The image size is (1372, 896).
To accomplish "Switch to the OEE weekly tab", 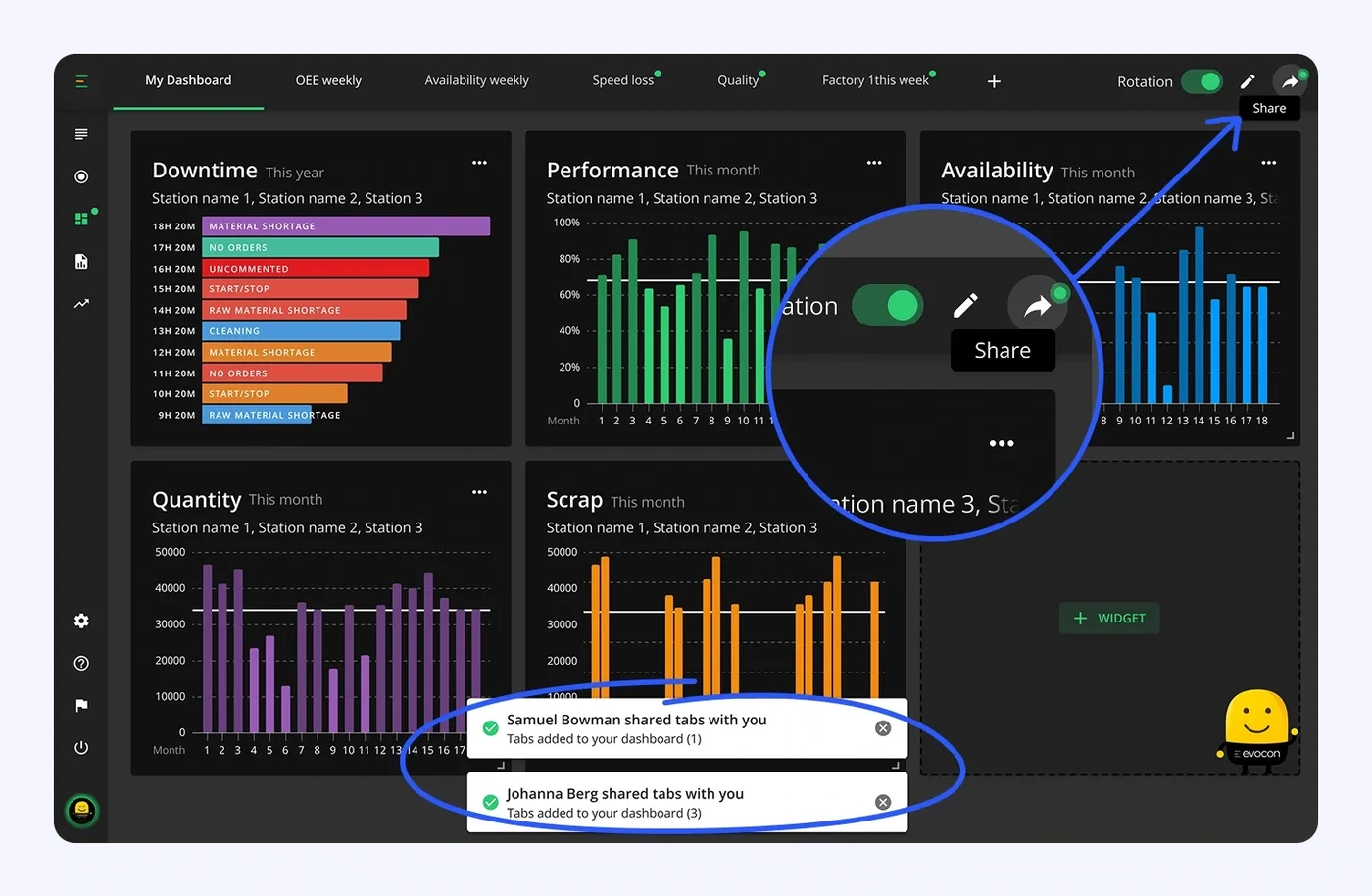I will [x=328, y=80].
